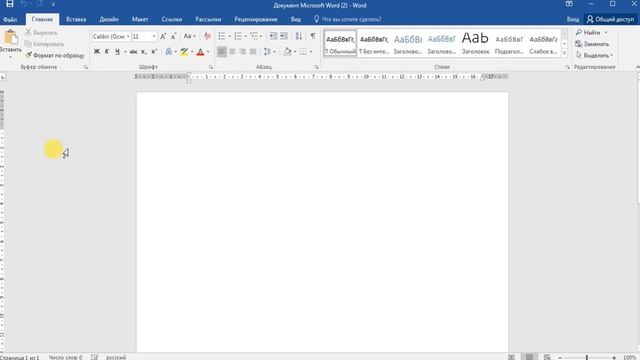Click the numbered list icon
The image size is (640, 360).
(x=238, y=36)
